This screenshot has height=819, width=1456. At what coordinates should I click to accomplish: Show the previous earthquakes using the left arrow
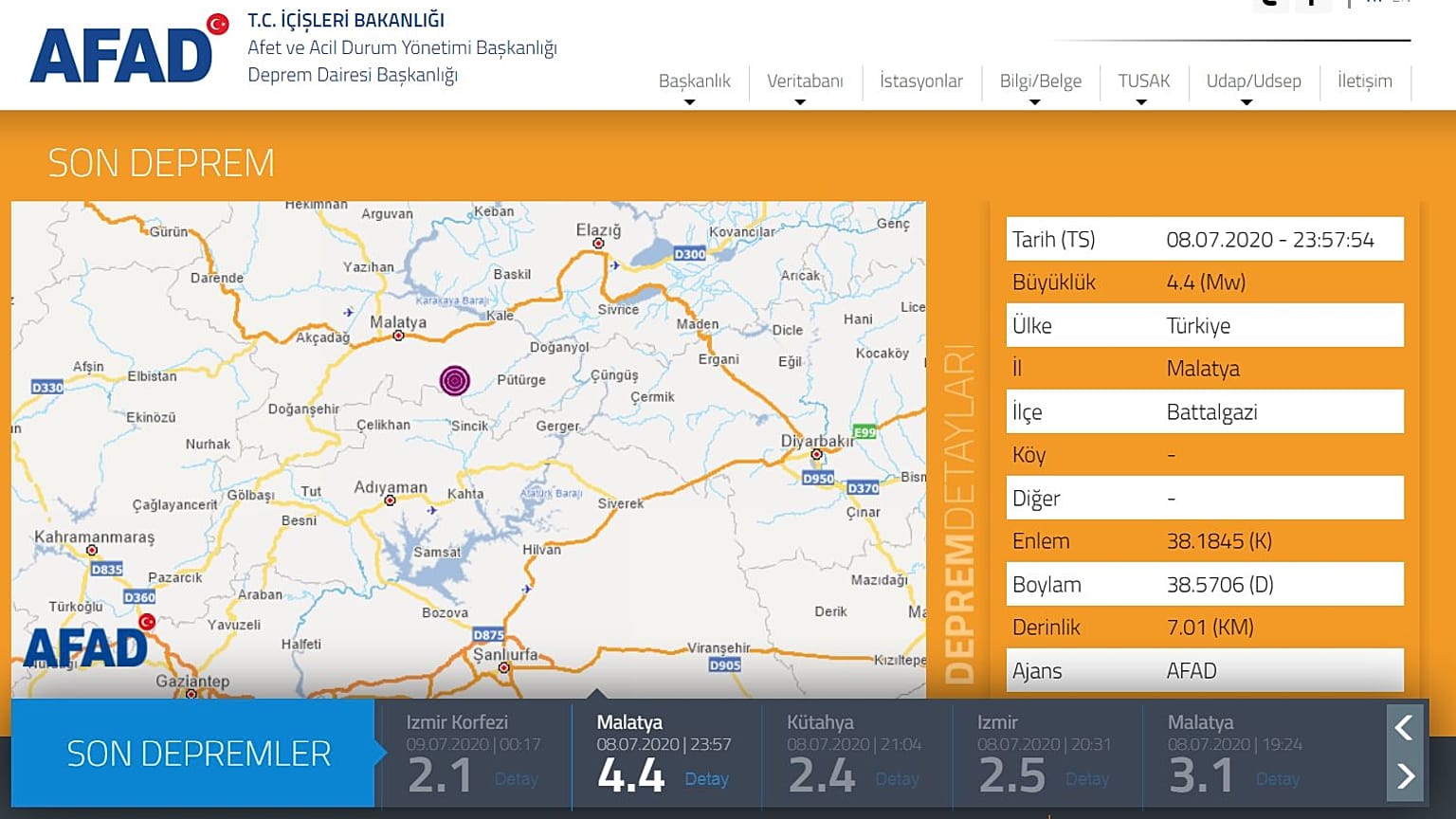[1405, 728]
